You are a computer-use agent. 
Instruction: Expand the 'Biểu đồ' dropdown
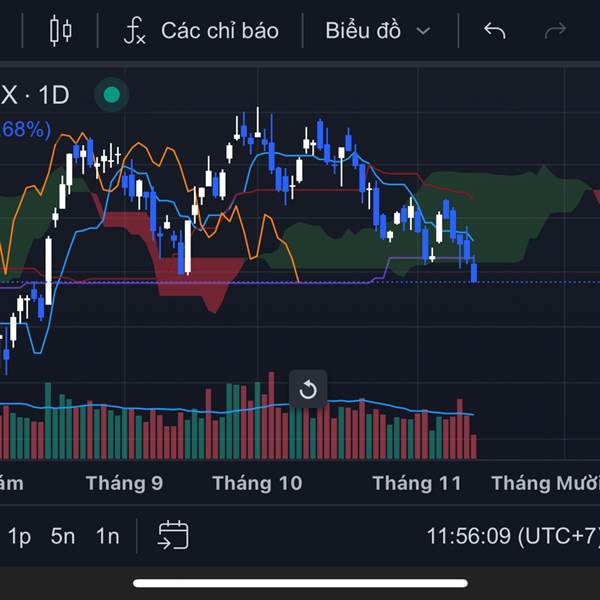pos(378,31)
